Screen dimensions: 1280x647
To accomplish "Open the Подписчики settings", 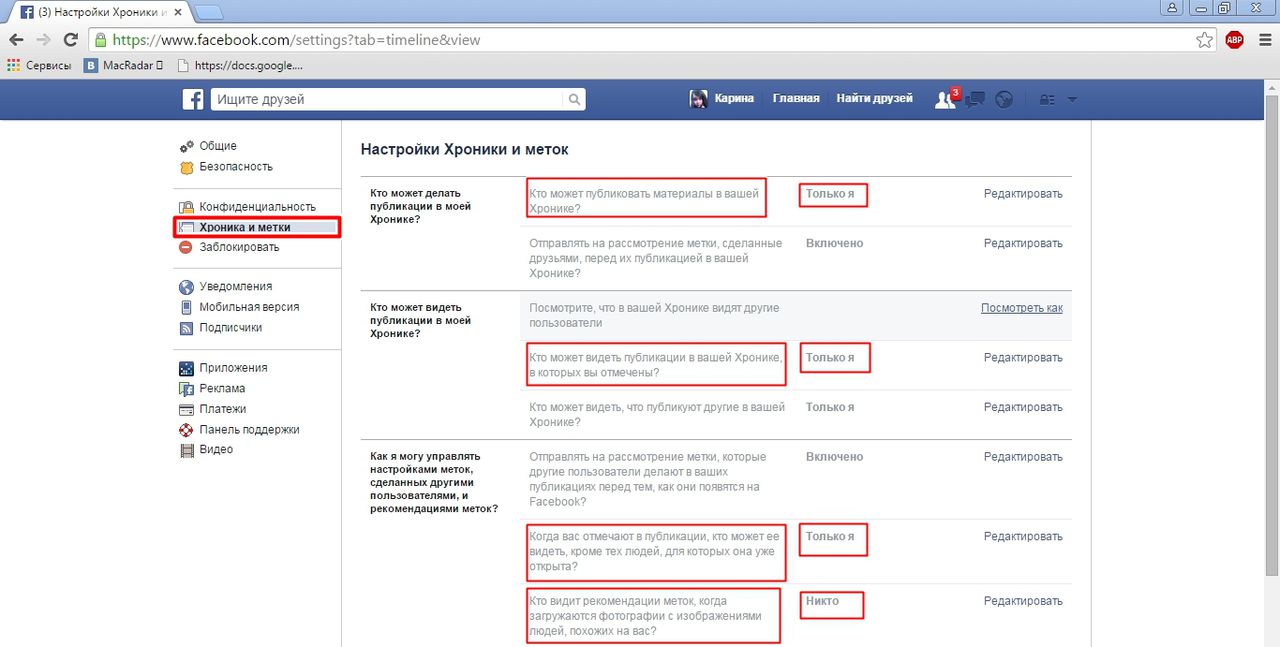I will [x=231, y=327].
